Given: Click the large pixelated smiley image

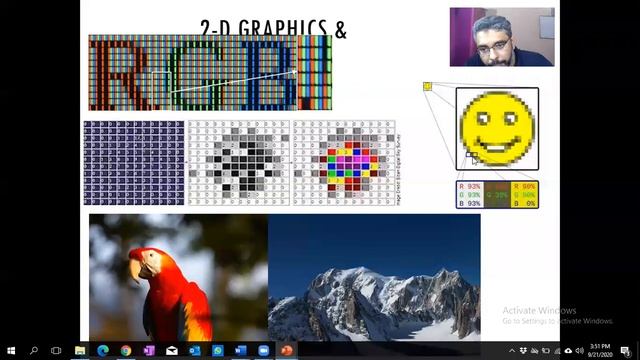Looking at the screenshot, I should [497, 129].
